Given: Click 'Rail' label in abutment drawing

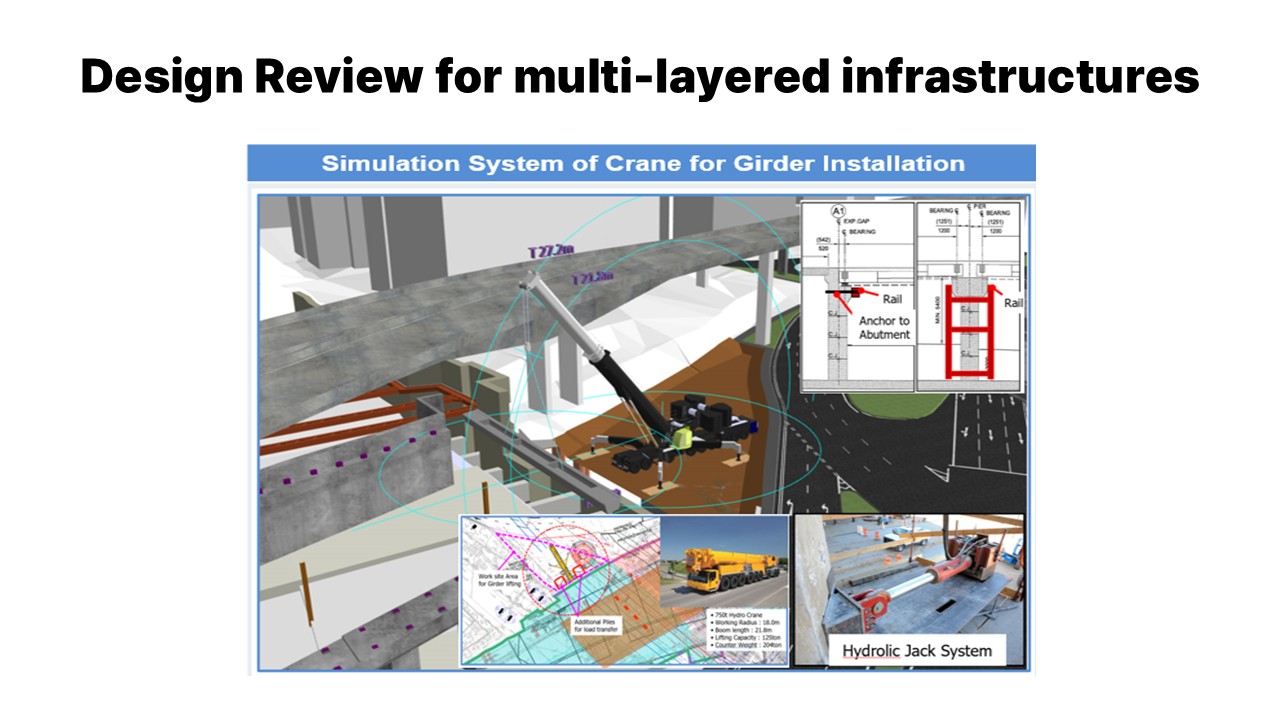Looking at the screenshot, I should click(892, 297).
